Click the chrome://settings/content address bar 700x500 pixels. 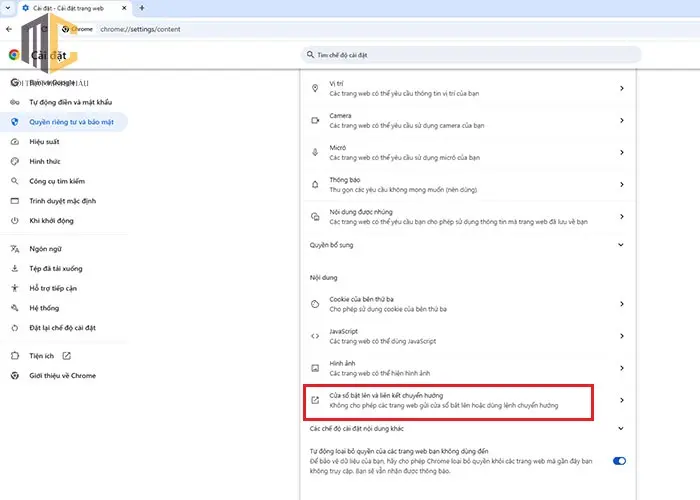click(x=140, y=29)
